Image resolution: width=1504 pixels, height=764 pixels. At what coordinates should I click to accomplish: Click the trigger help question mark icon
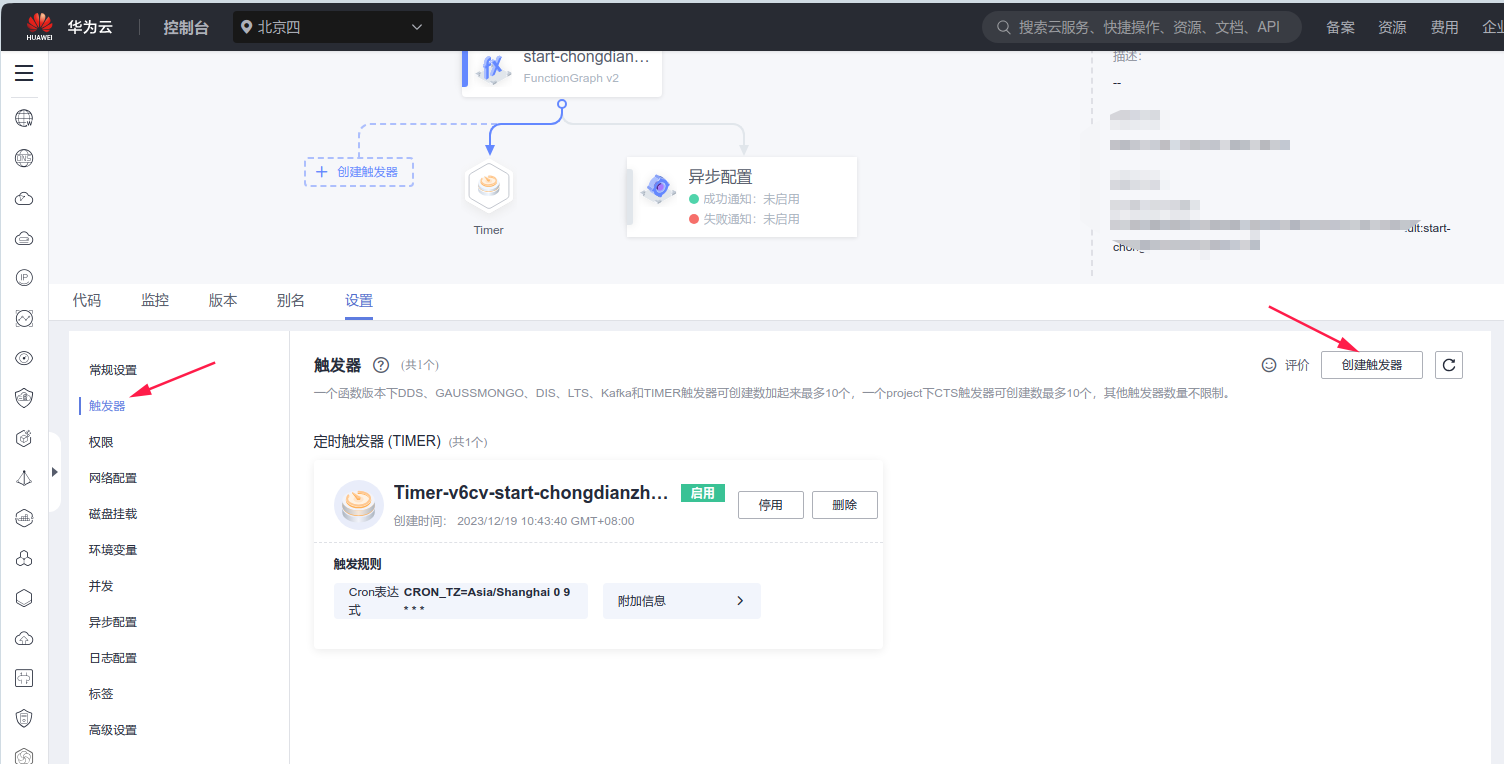click(x=380, y=365)
